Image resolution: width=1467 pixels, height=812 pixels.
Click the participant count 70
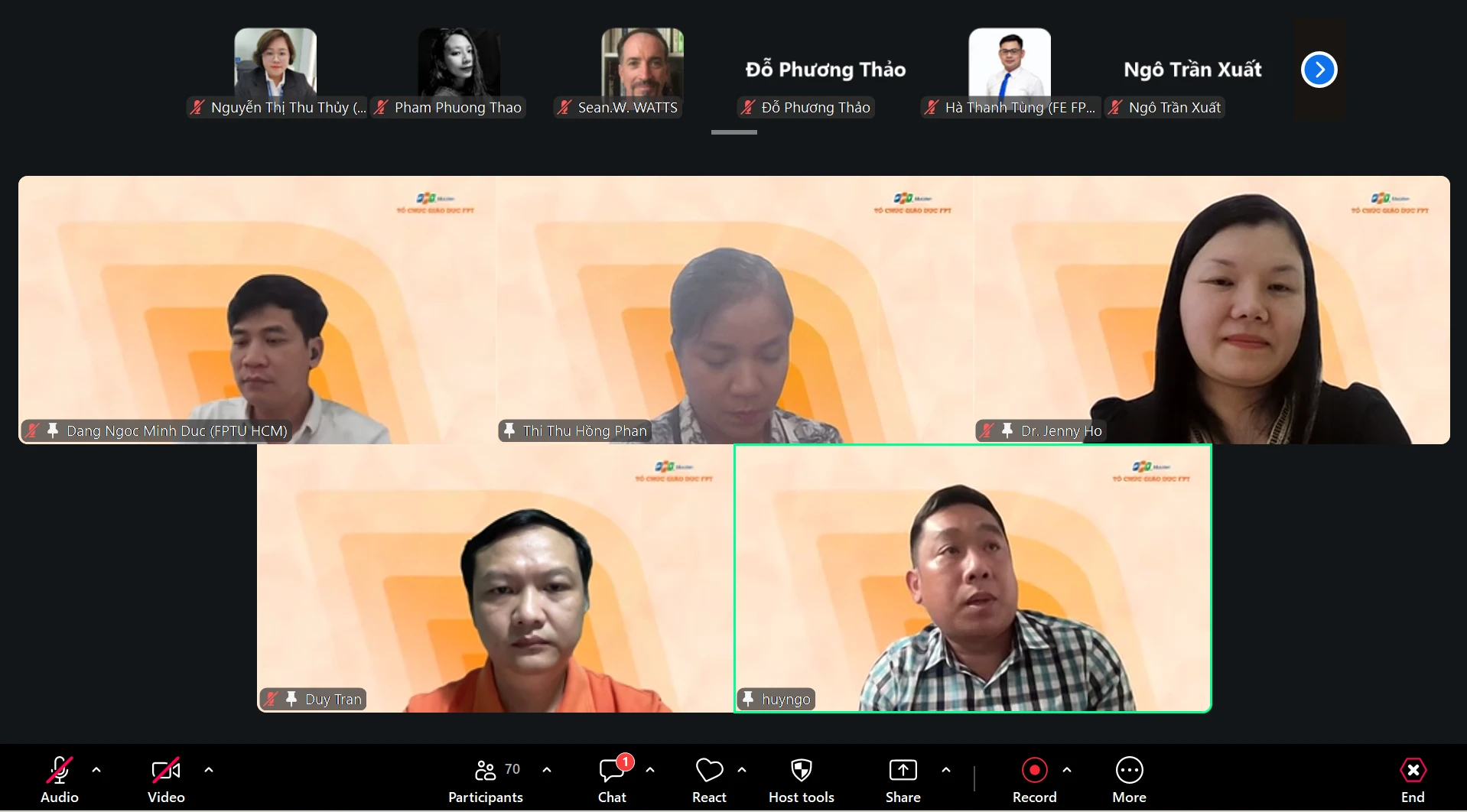(x=512, y=769)
